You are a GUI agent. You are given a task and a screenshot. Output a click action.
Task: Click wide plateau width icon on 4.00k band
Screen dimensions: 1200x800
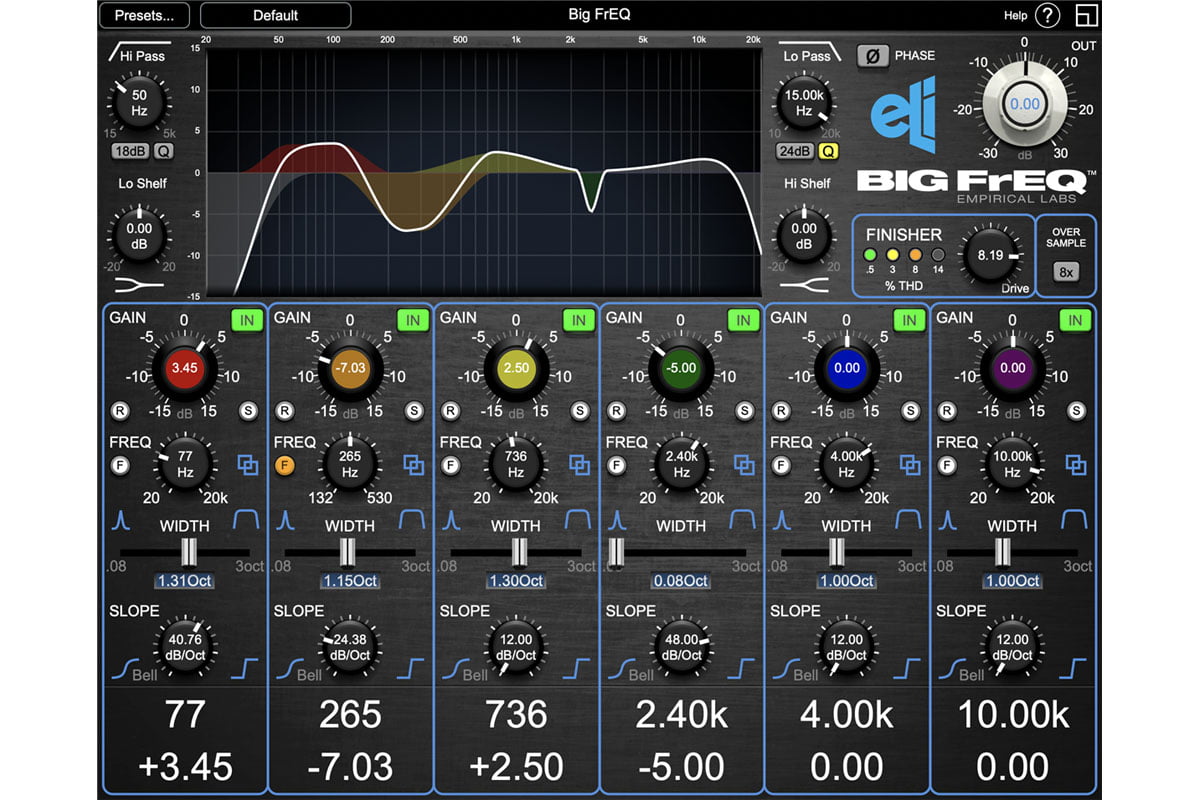point(909,519)
